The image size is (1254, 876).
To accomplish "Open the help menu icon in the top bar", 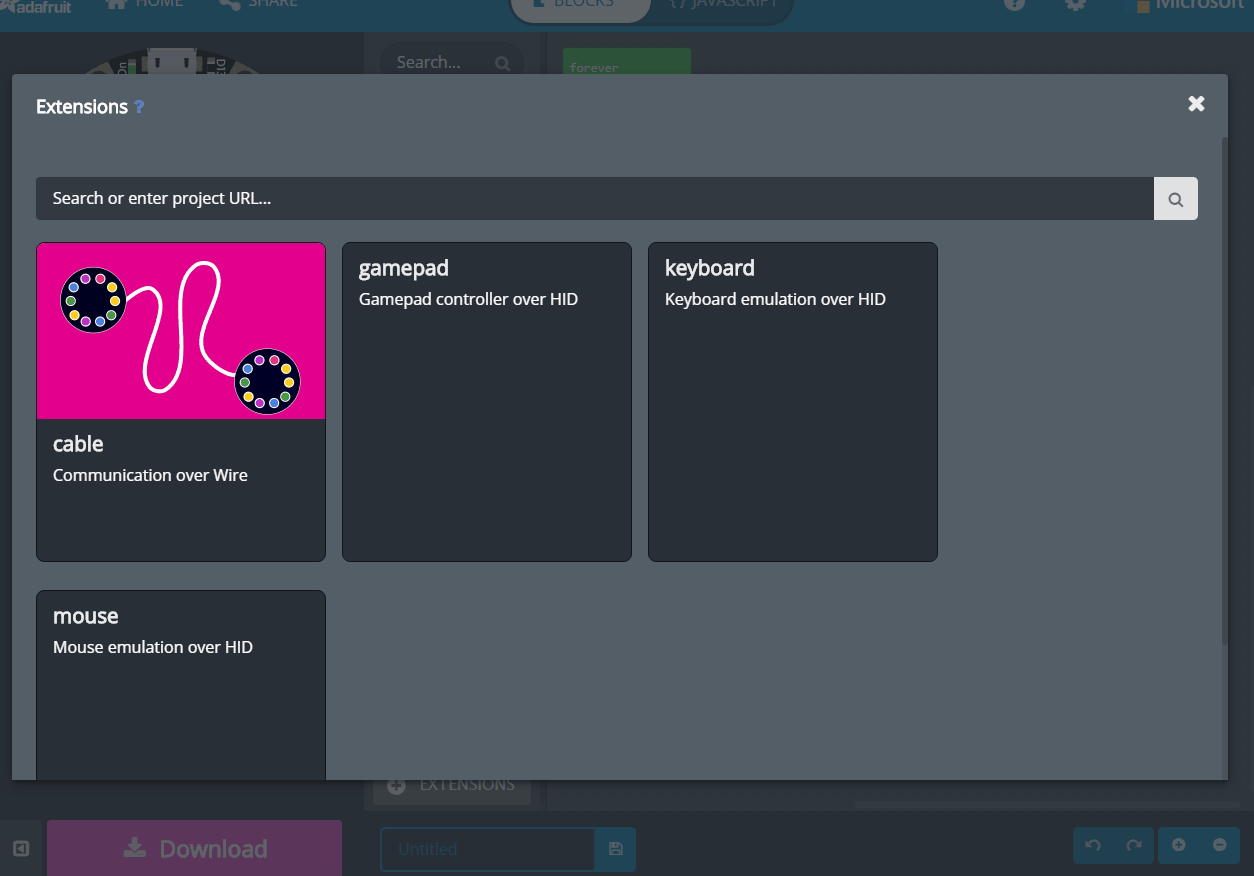I will [1014, 4].
